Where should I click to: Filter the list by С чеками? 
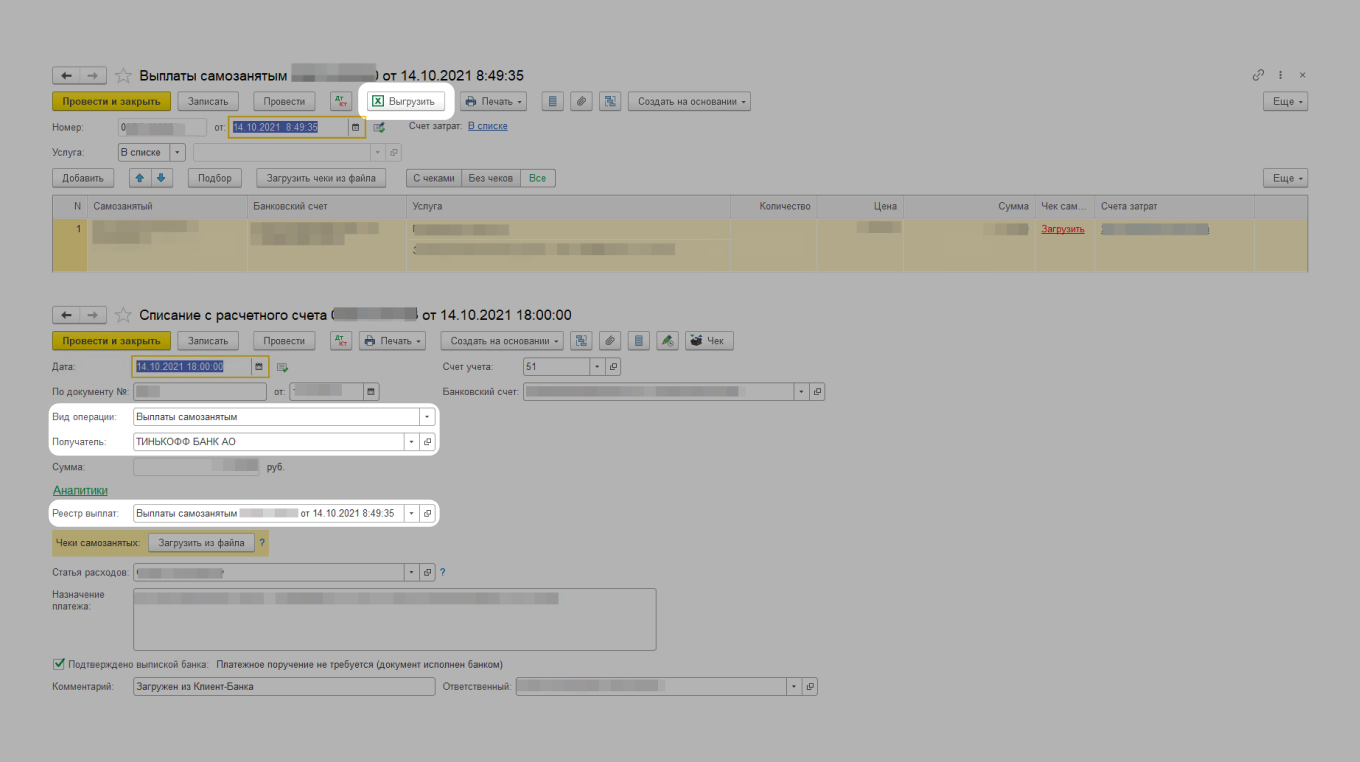tap(433, 178)
